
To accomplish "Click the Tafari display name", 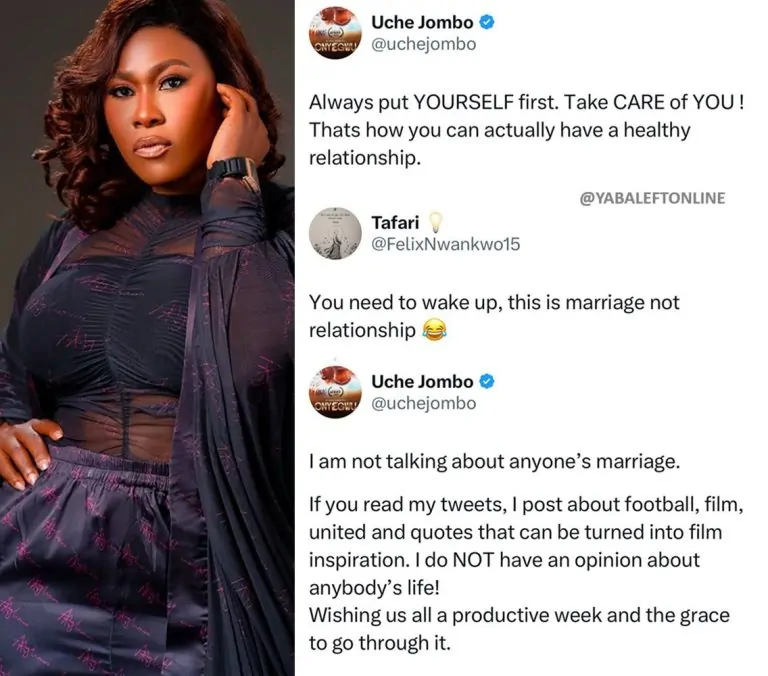I will pyautogui.click(x=395, y=222).
